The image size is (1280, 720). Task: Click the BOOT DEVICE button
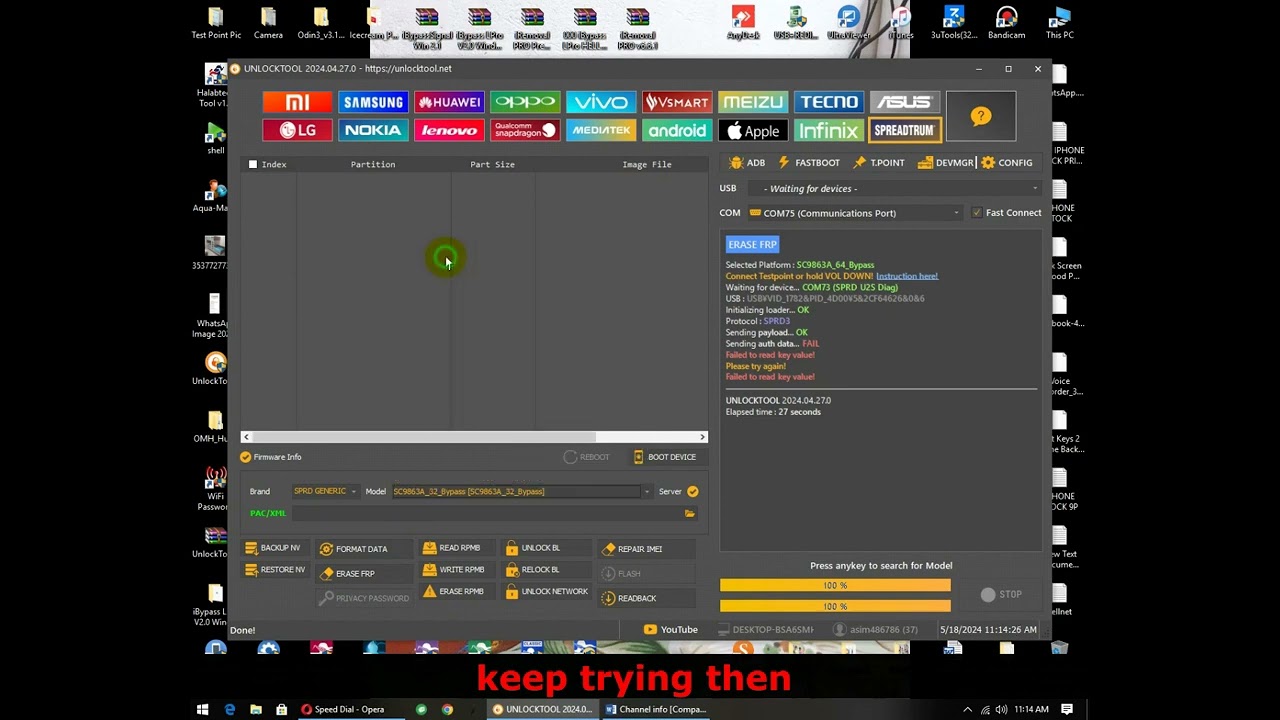[x=664, y=457]
